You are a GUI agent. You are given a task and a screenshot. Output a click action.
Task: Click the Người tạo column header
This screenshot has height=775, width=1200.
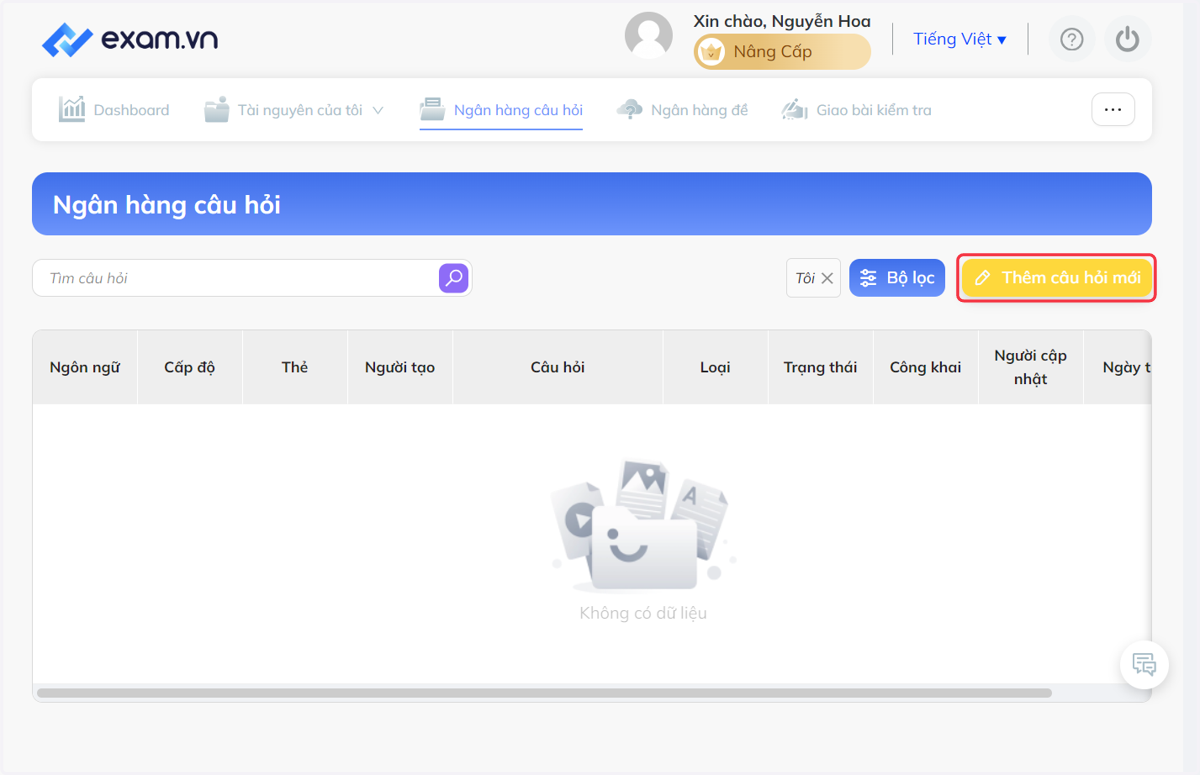[400, 367]
